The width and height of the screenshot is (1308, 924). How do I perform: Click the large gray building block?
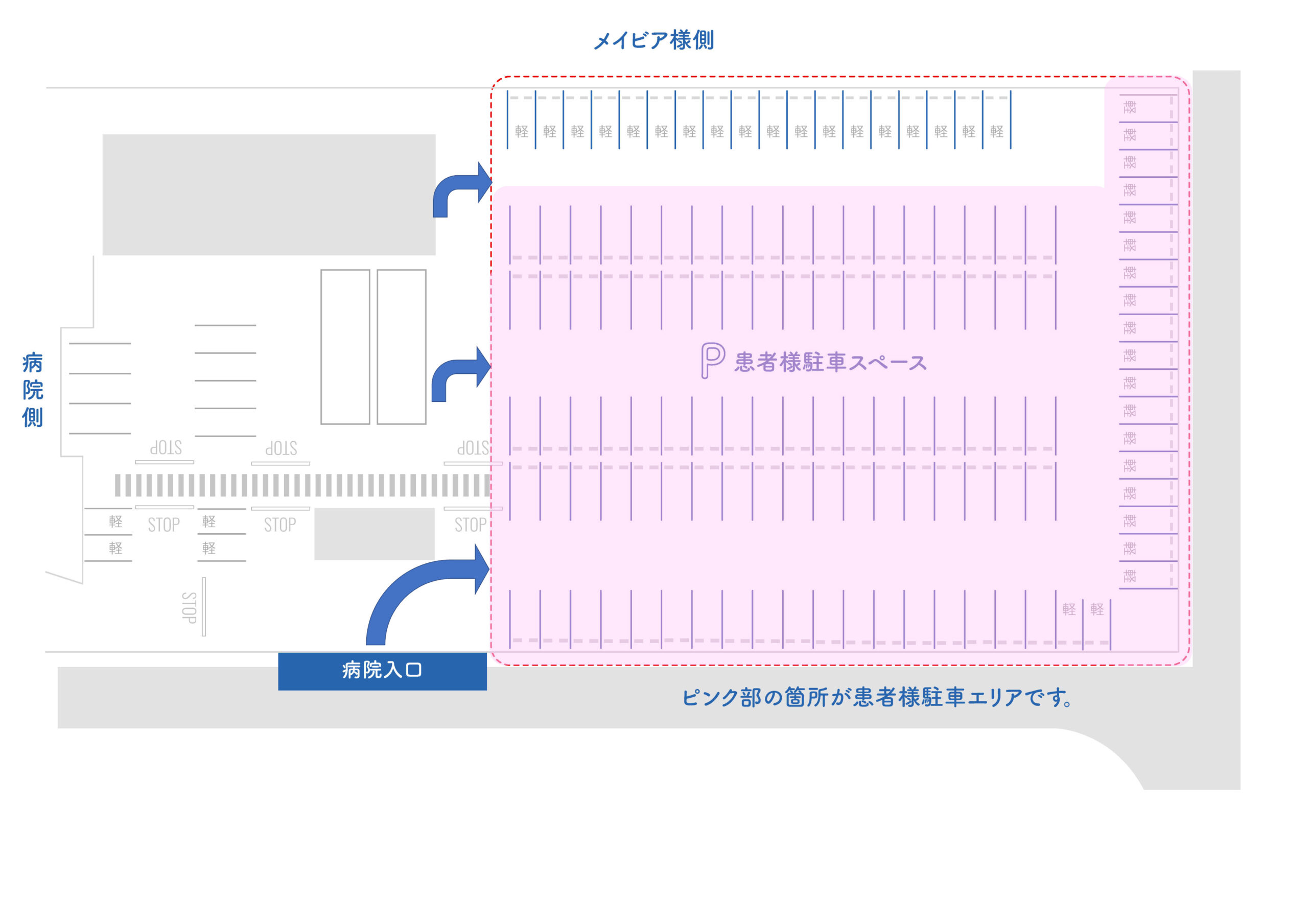click(x=269, y=195)
